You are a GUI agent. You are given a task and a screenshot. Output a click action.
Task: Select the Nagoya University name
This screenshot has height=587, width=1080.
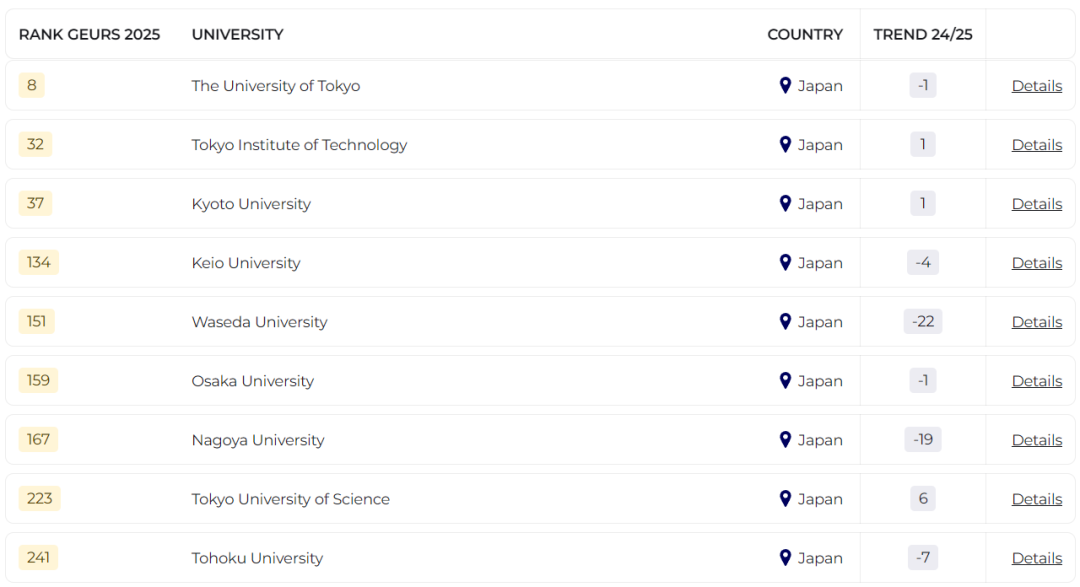(x=258, y=440)
